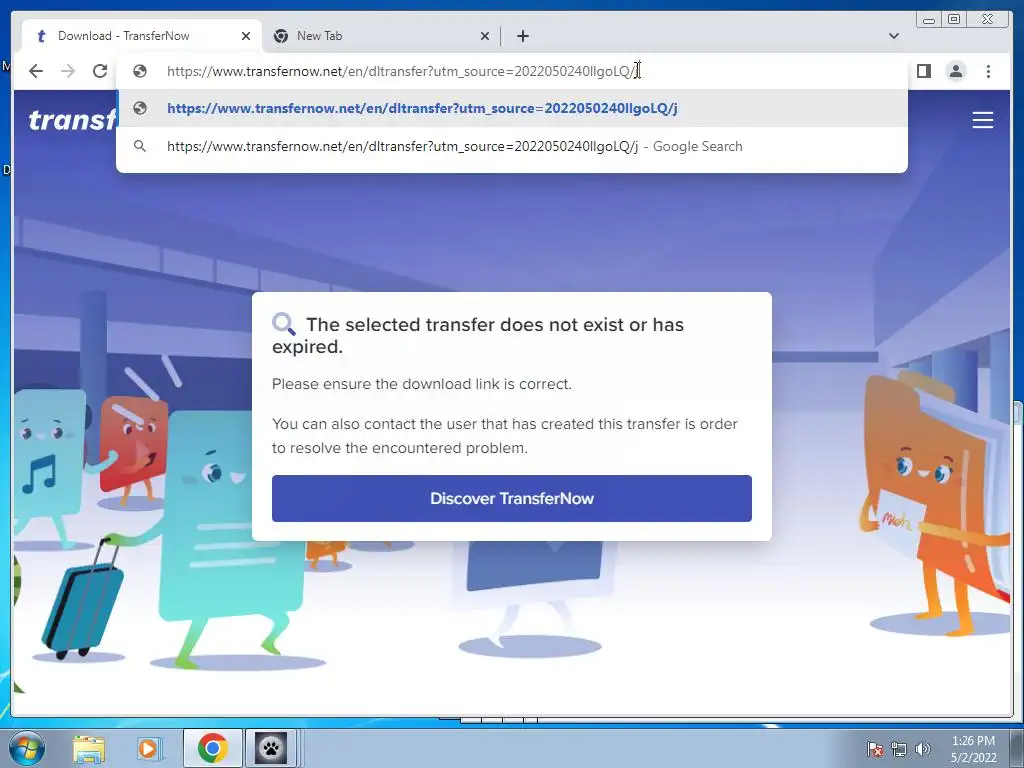Click the forward navigation arrow
The image size is (1024, 768).
click(x=68, y=71)
